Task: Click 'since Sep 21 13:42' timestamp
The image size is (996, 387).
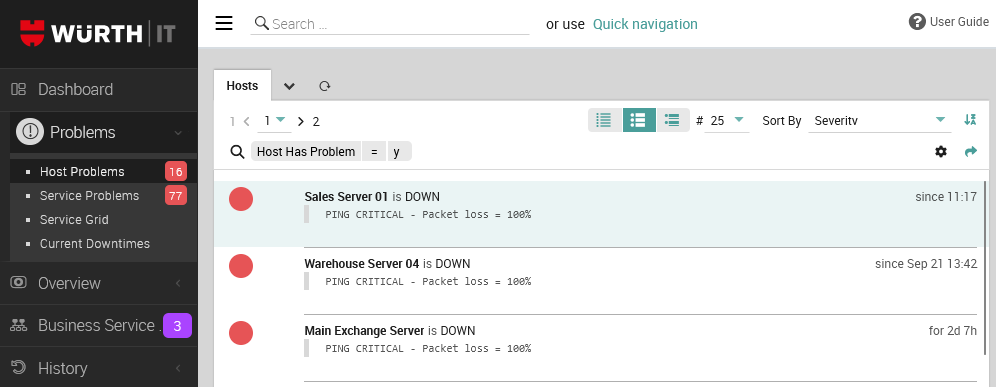Action: tap(925, 264)
